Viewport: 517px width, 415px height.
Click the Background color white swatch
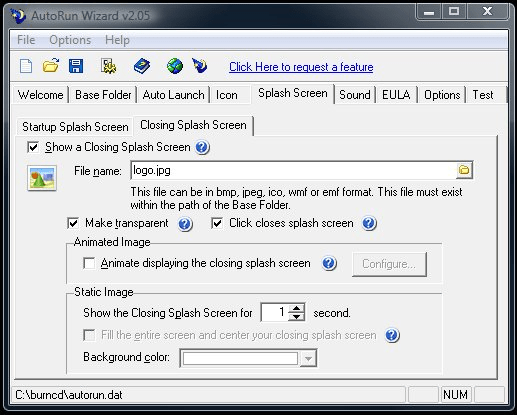click(240, 359)
